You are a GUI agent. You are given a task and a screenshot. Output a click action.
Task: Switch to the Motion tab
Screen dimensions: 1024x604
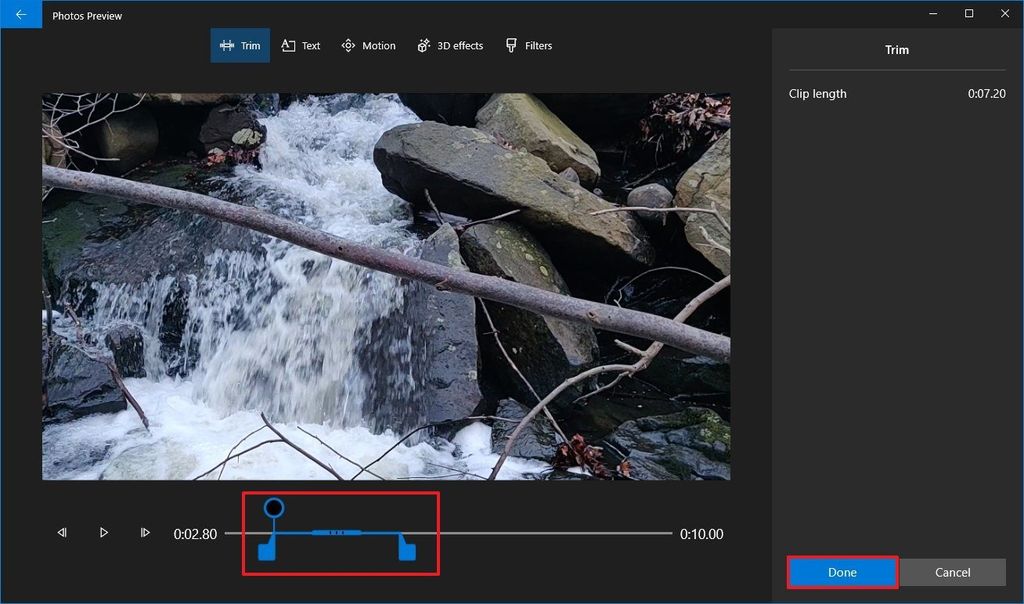pyautogui.click(x=368, y=45)
